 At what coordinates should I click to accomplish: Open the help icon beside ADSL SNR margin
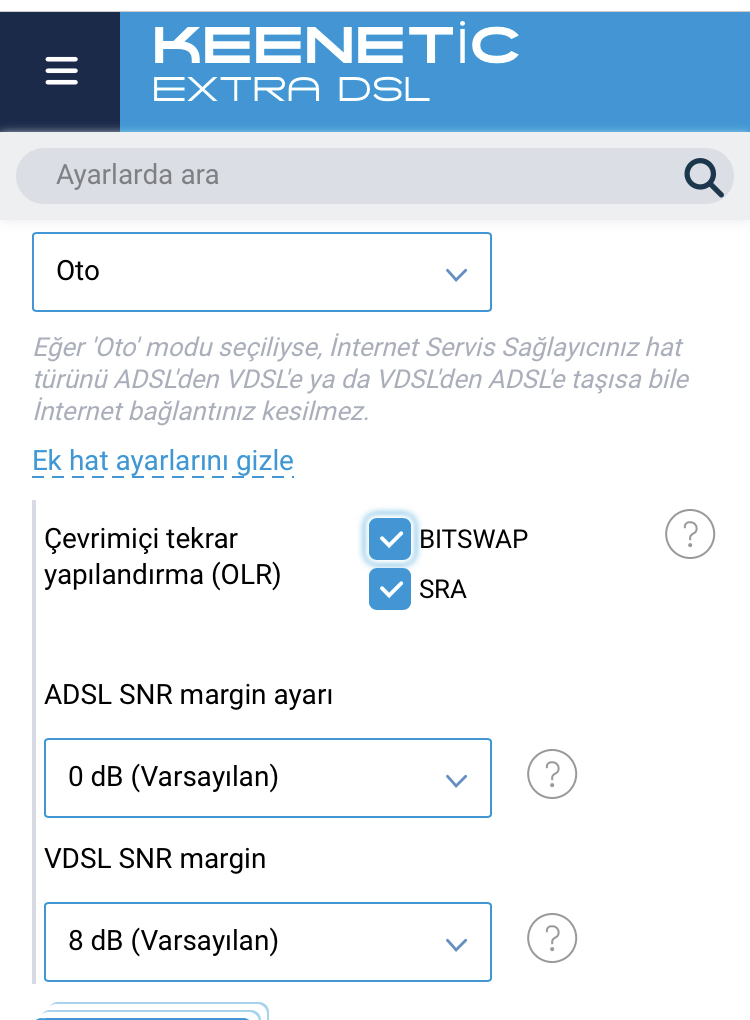tap(552, 774)
